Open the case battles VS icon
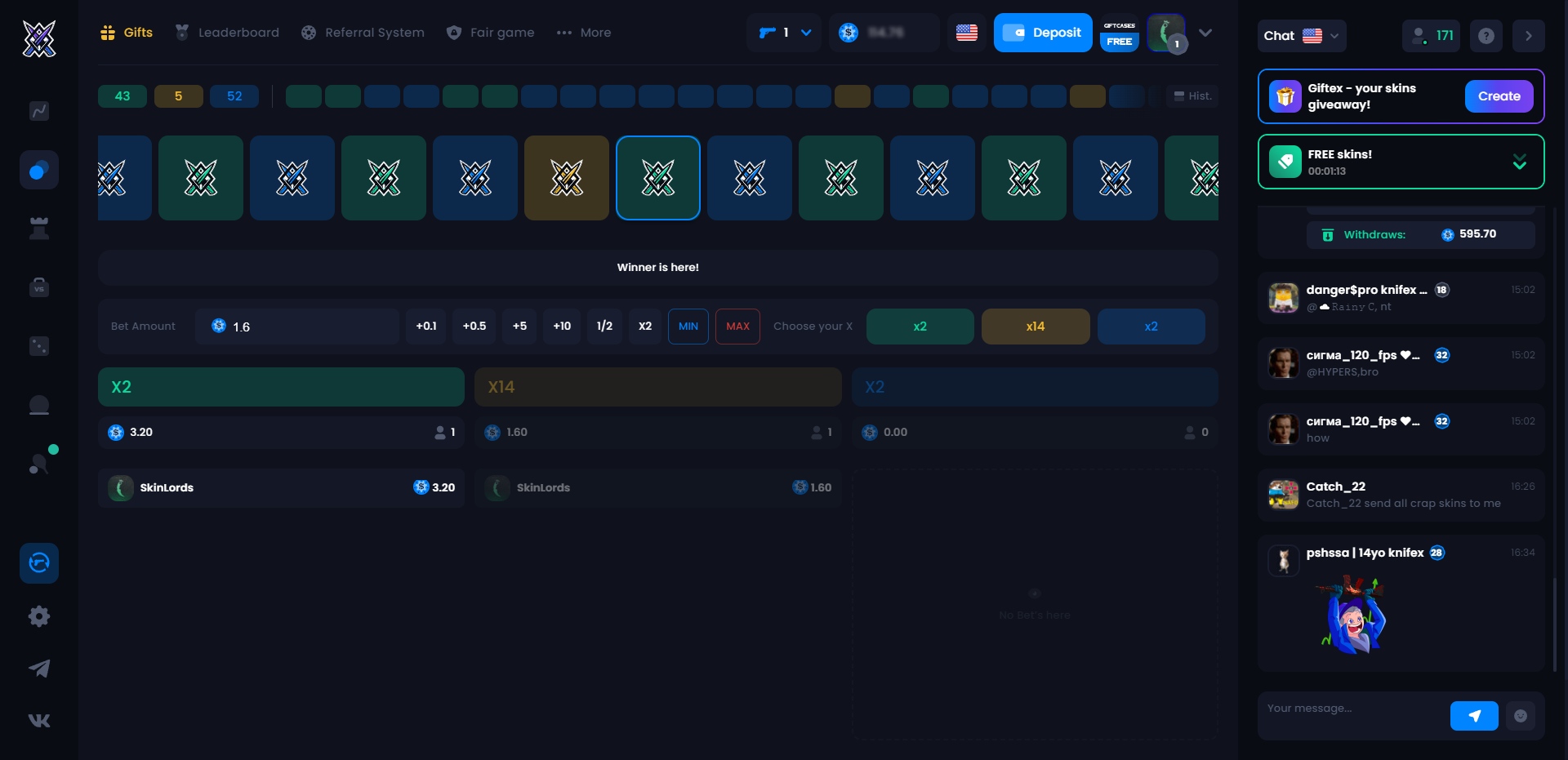1568x760 pixels. tap(39, 287)
